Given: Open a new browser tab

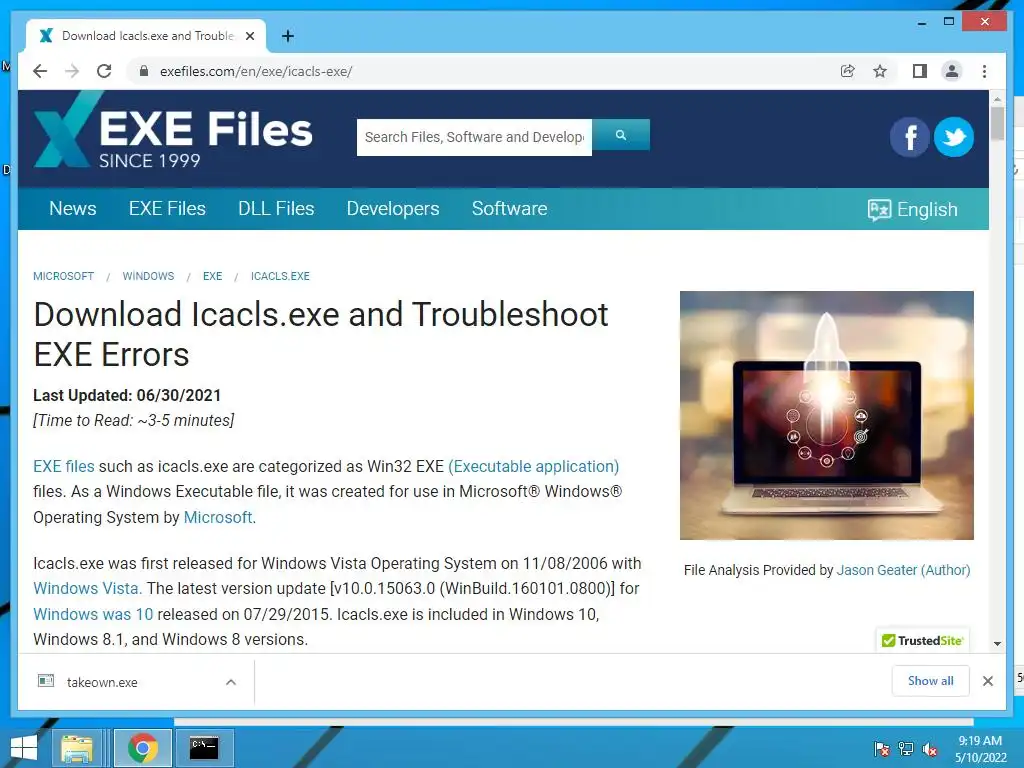Looking at the screenshot, I should coord(287,36).
